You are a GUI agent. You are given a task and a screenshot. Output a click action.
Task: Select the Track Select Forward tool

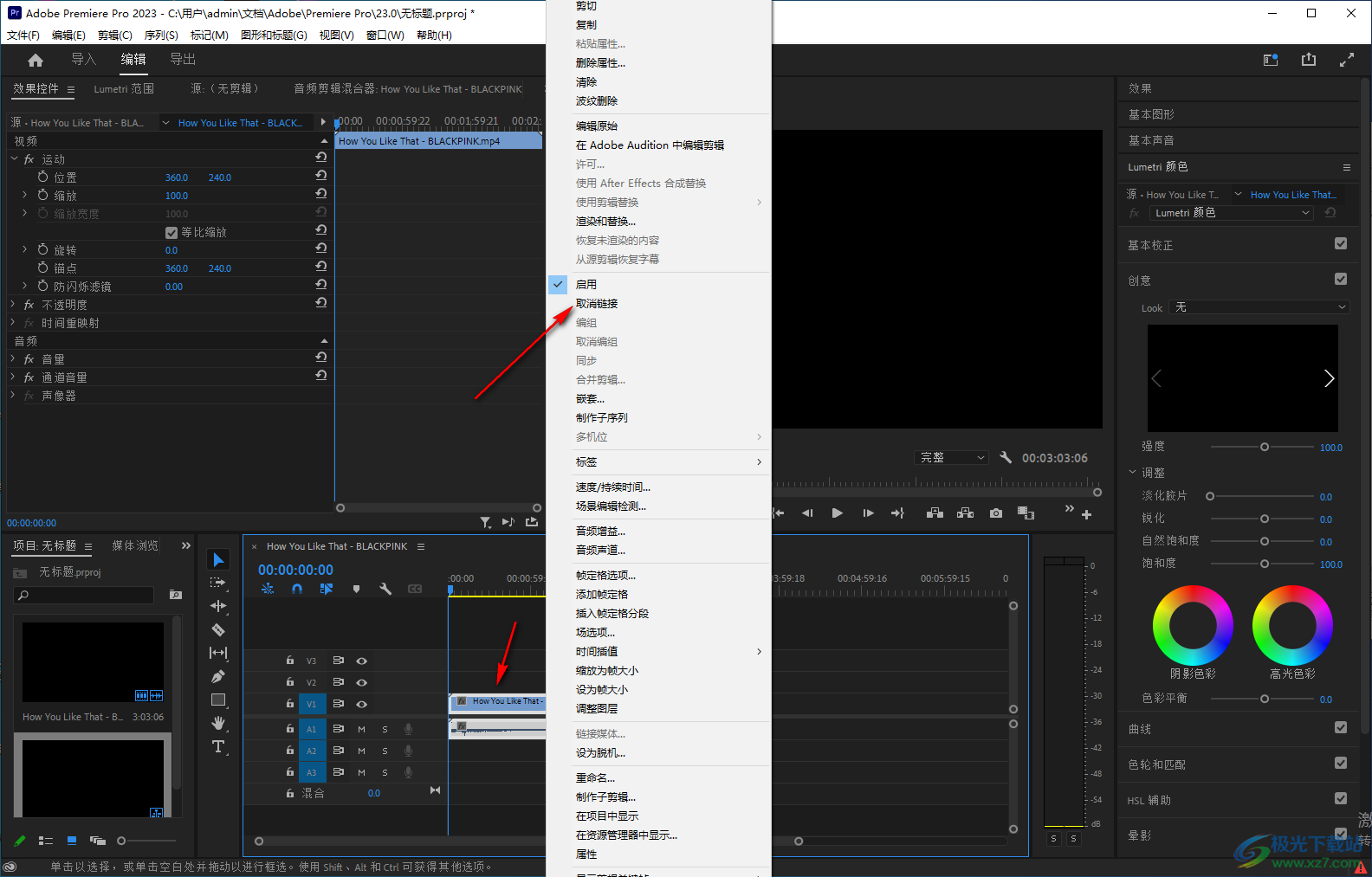[218, 583]
